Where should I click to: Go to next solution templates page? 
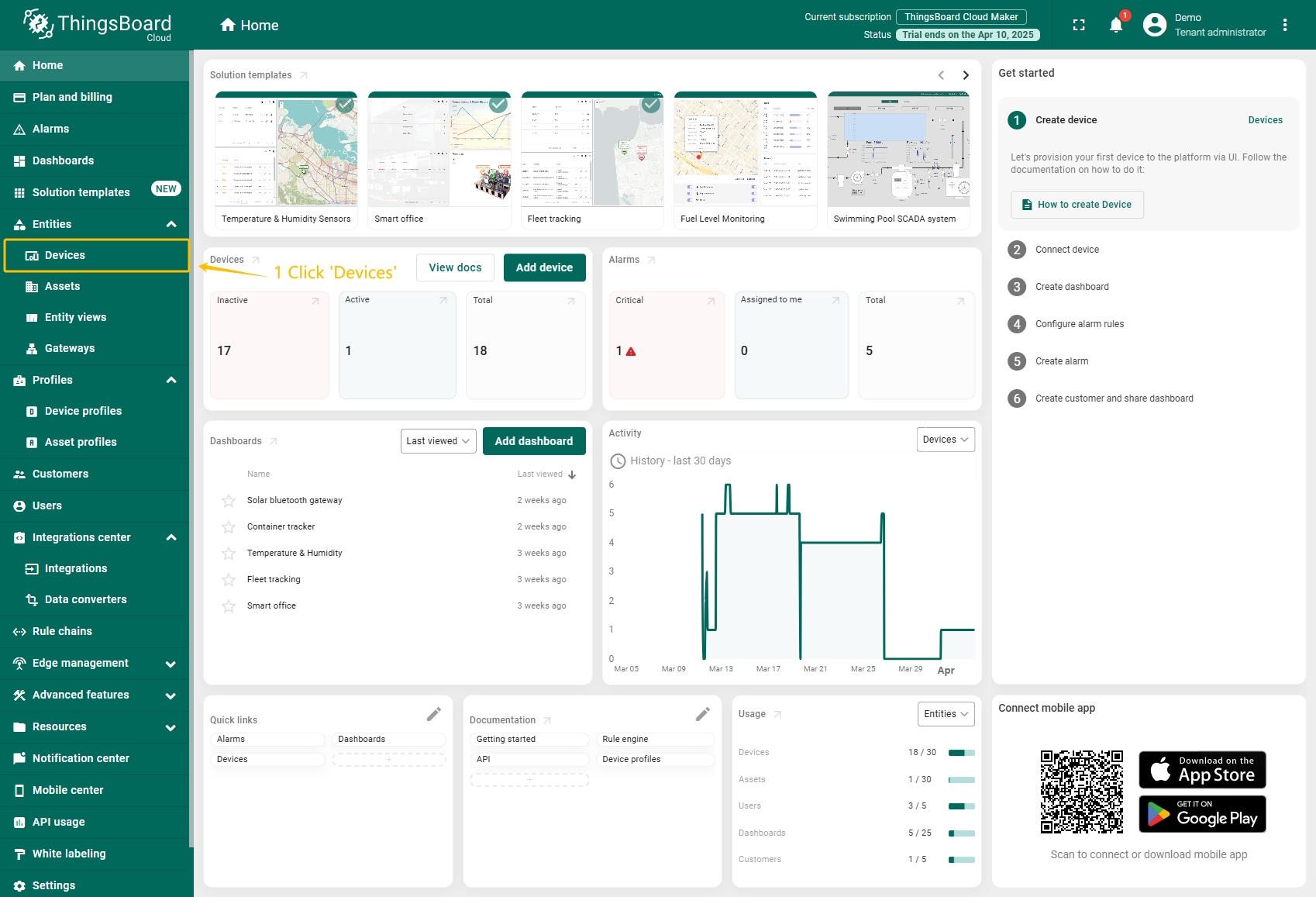coord(966,75)
